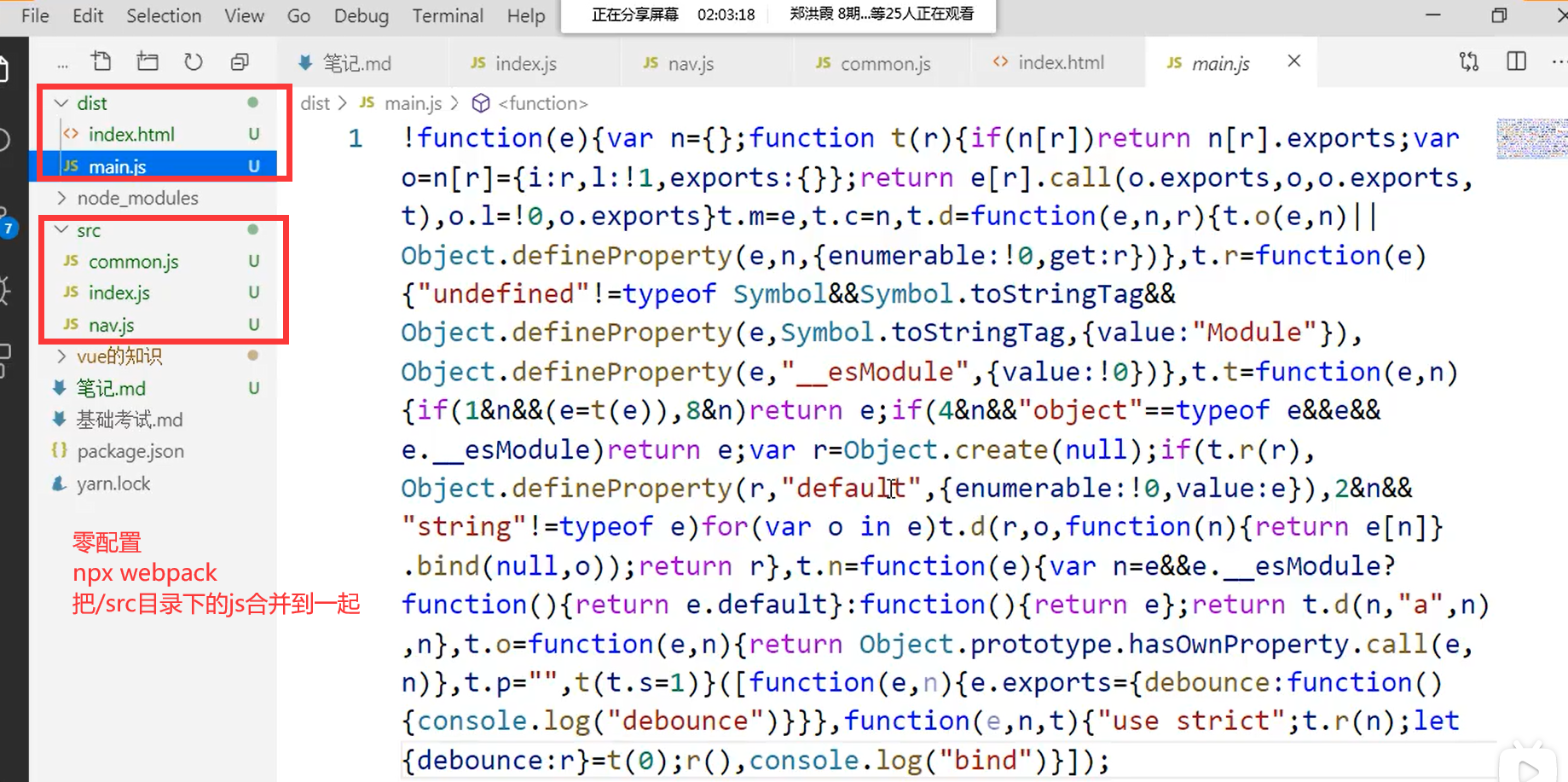Collapse the src folder

(x=61, y=230)
